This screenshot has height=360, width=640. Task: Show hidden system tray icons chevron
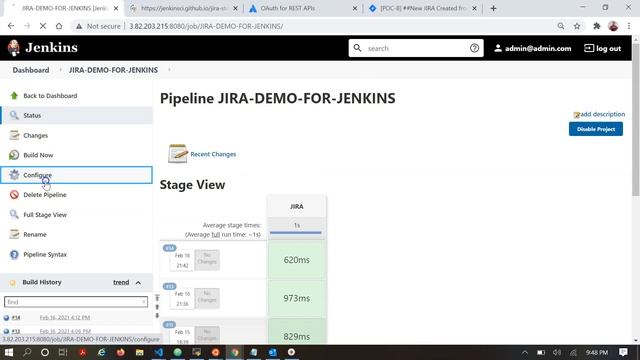coord(524,352)
